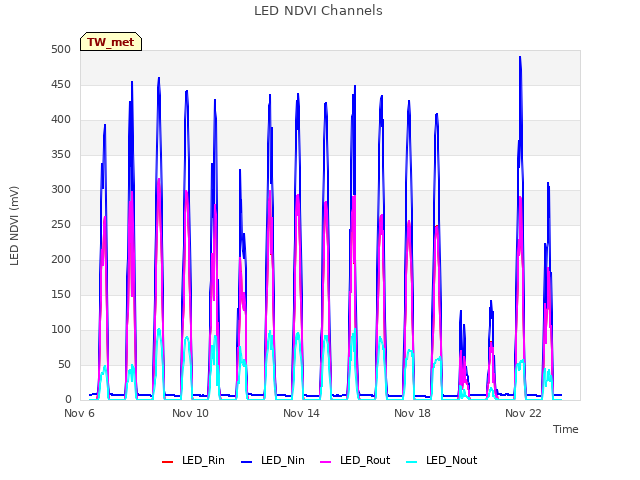Click the tallest blue peak near Nov 22
Viewport: 640px width, 480px height.
click(520, 57)
